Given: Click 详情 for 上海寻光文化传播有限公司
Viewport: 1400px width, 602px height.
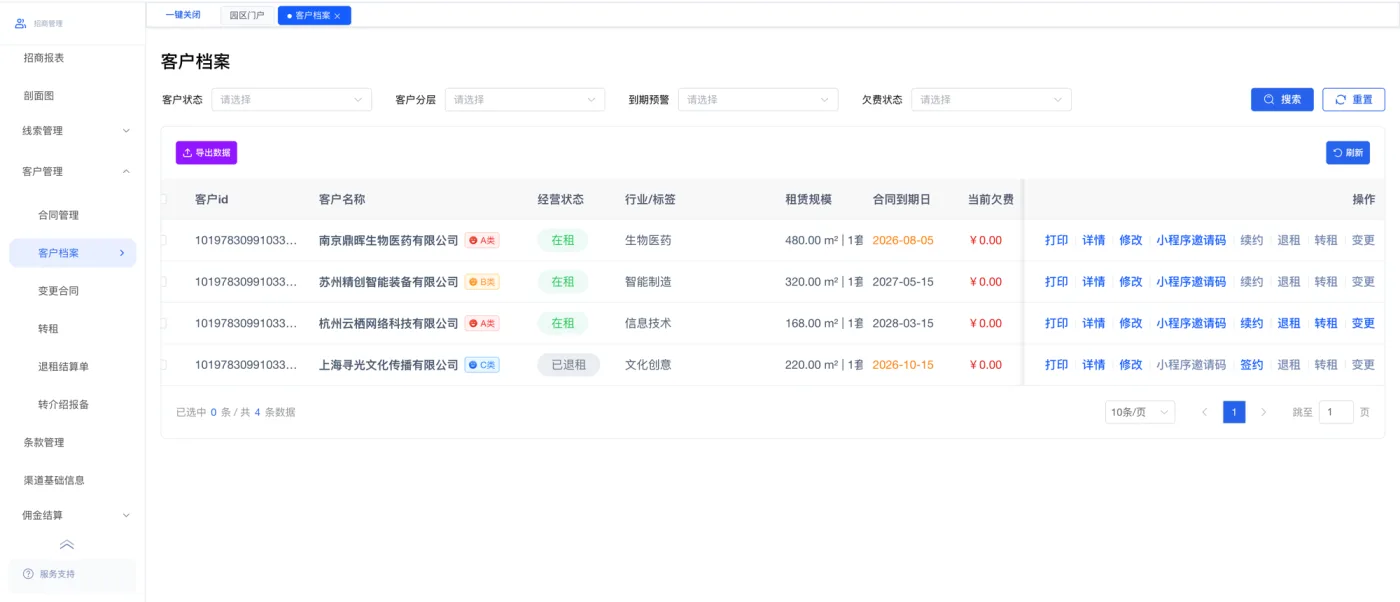Looking at the screenshot, I should (x=1094, y=365).
